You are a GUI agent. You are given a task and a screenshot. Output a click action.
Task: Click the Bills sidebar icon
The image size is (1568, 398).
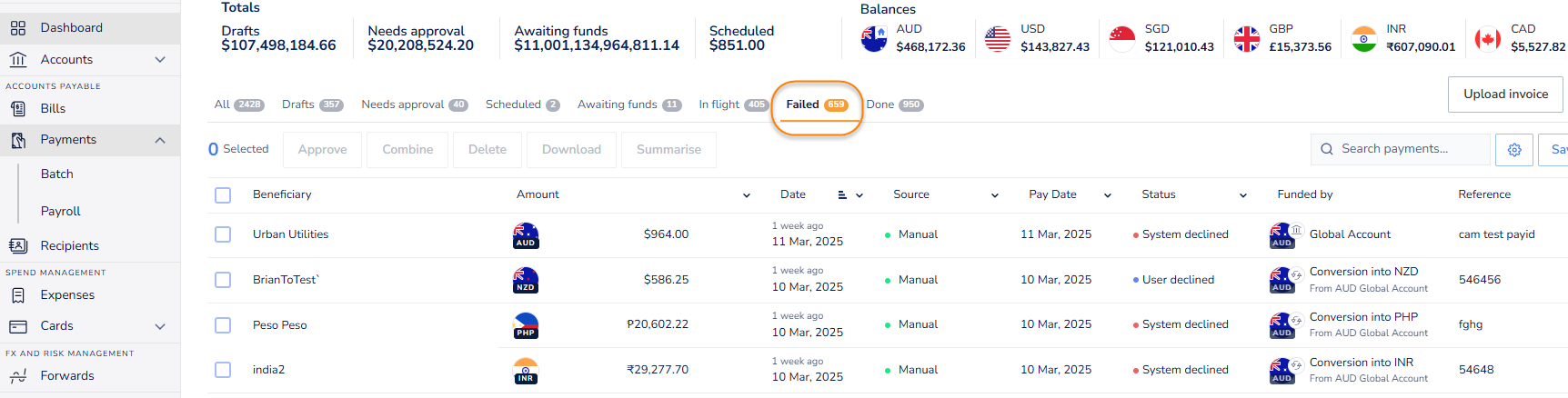pos(18,109)
